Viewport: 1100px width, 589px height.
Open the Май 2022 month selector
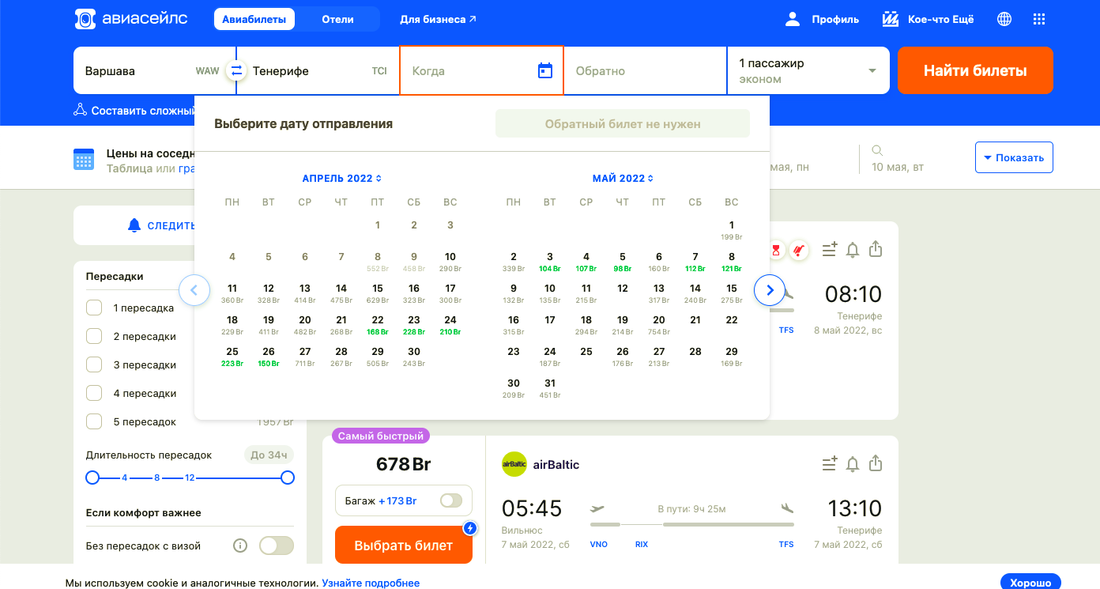coord(623,178)
